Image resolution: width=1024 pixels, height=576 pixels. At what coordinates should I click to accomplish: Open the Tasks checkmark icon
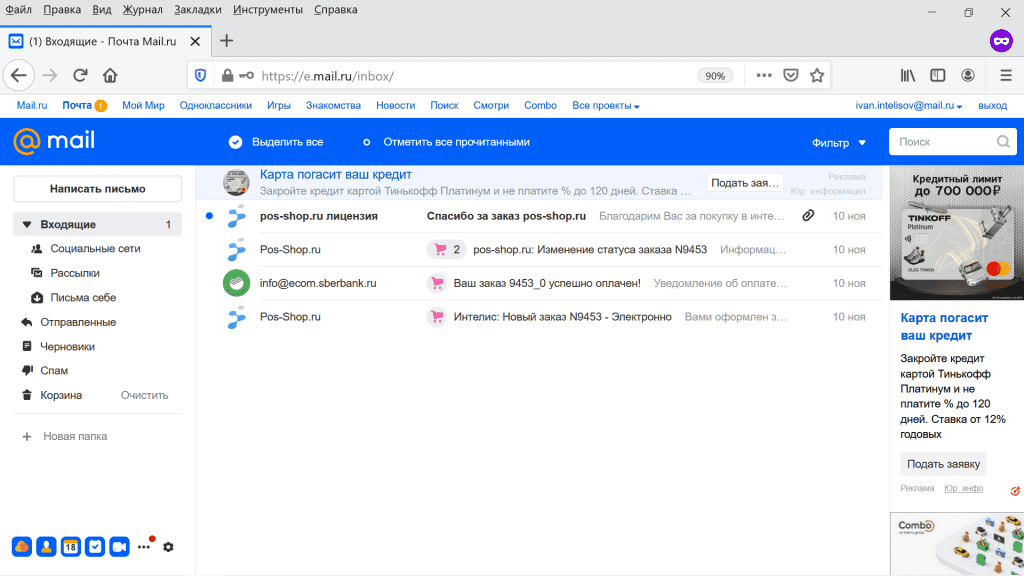click(x=95, y=547)
